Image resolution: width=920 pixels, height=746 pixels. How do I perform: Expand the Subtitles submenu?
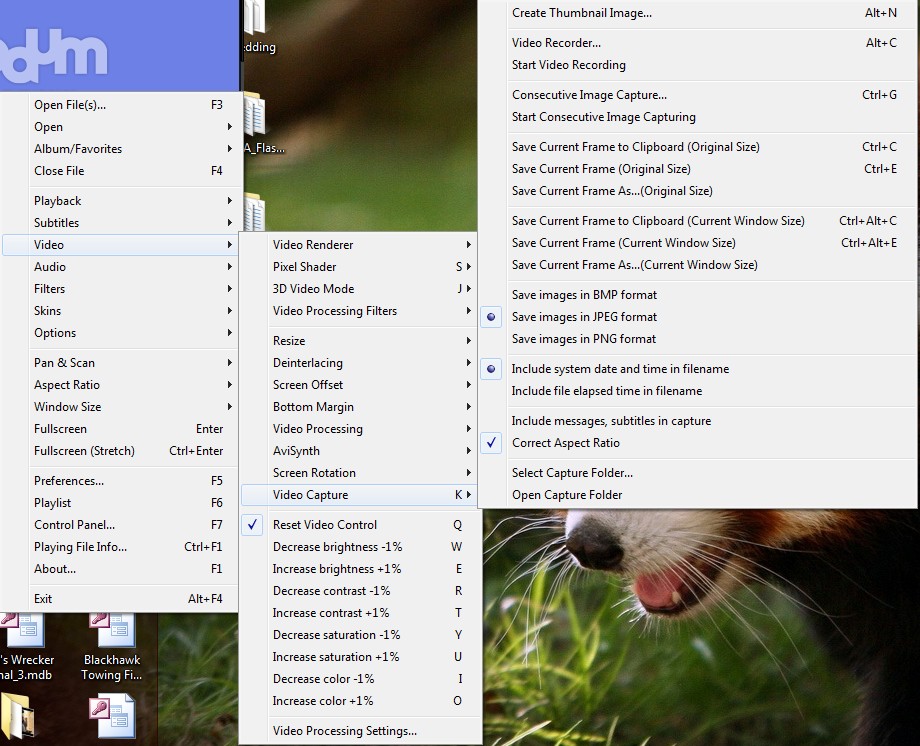coord(120,222)
